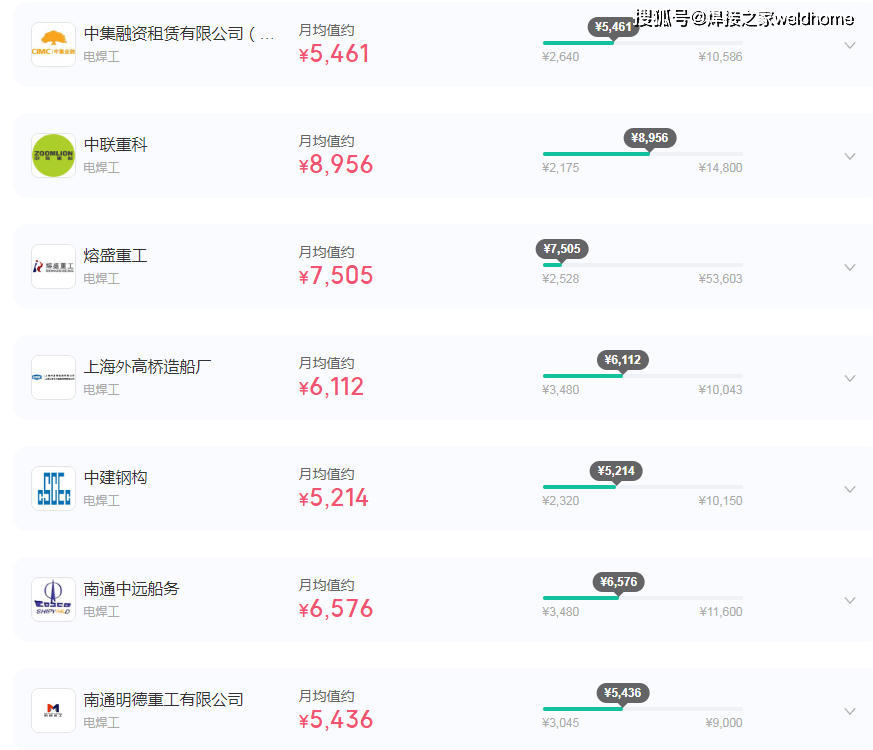Open the 南通明德重工有限公司 company link
873x750 pixels.
(x=163, y=699)
